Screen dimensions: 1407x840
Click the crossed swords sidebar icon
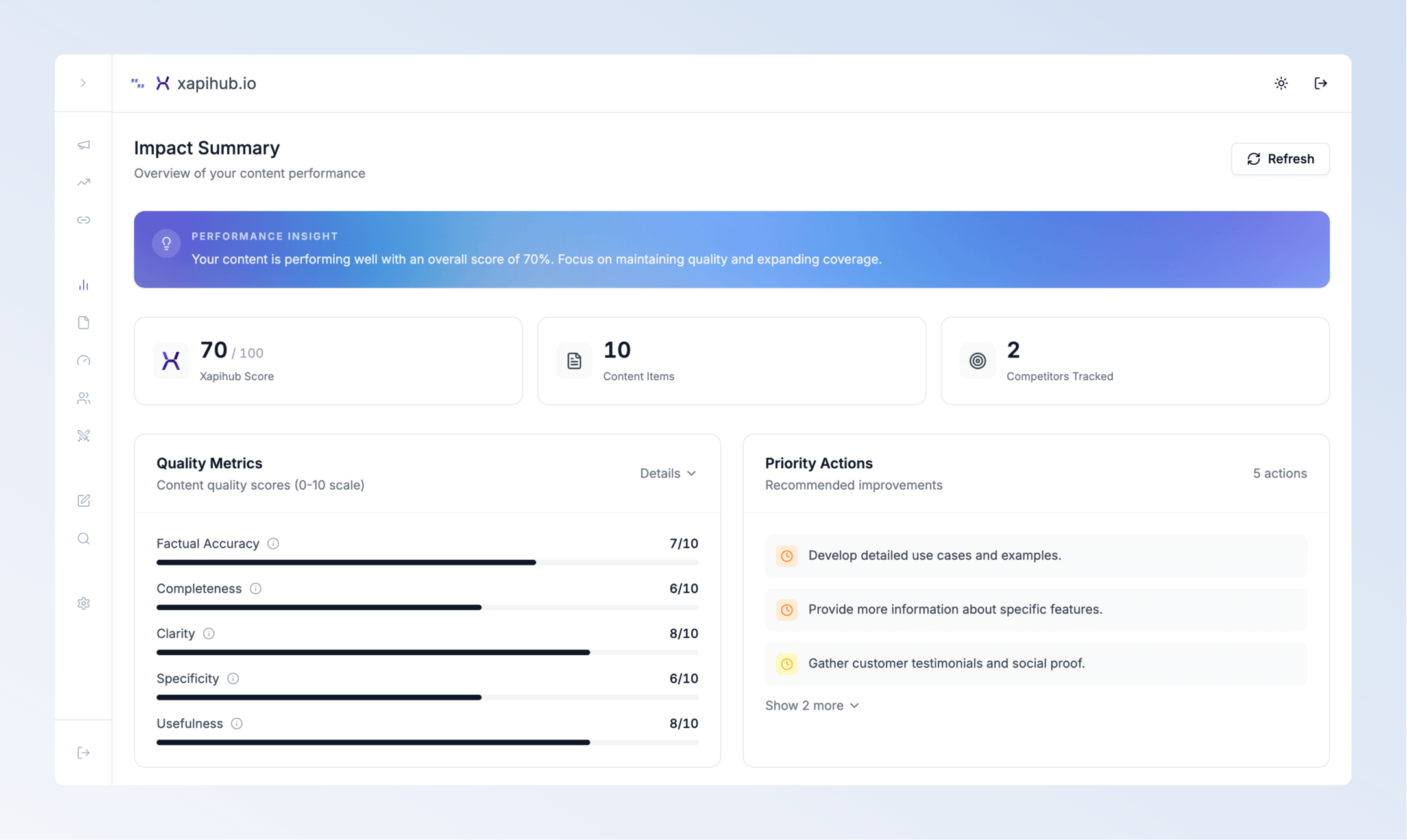click(84, 436)
